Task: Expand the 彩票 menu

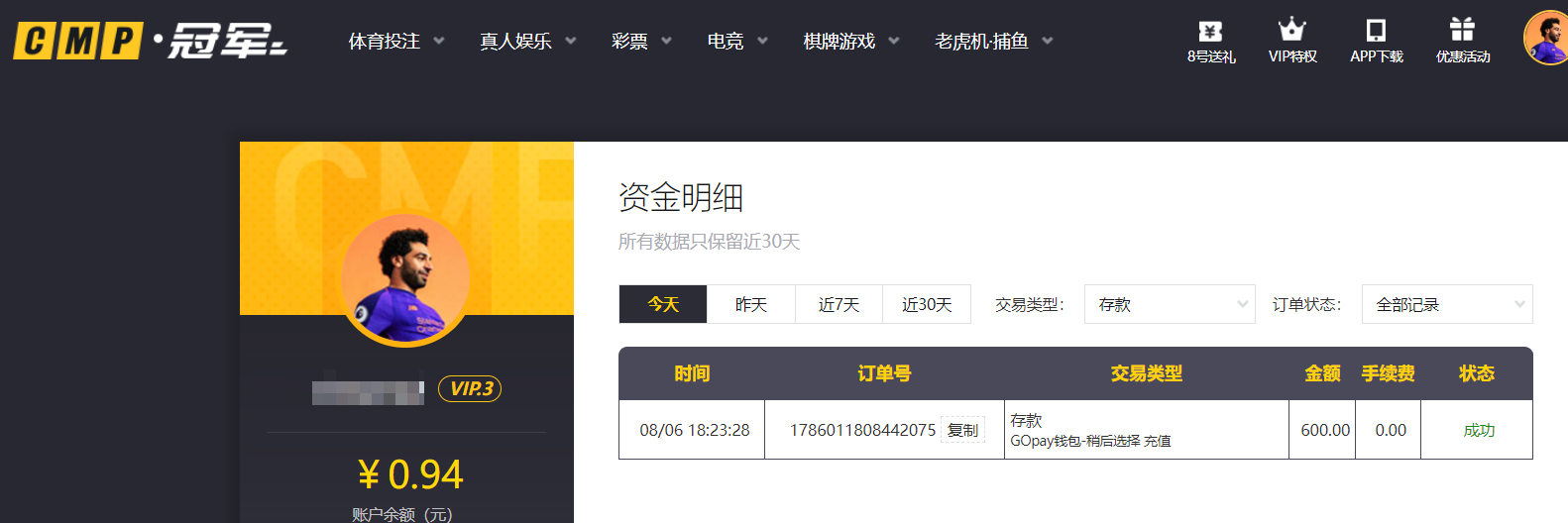Action: click(x=641, y=41)
